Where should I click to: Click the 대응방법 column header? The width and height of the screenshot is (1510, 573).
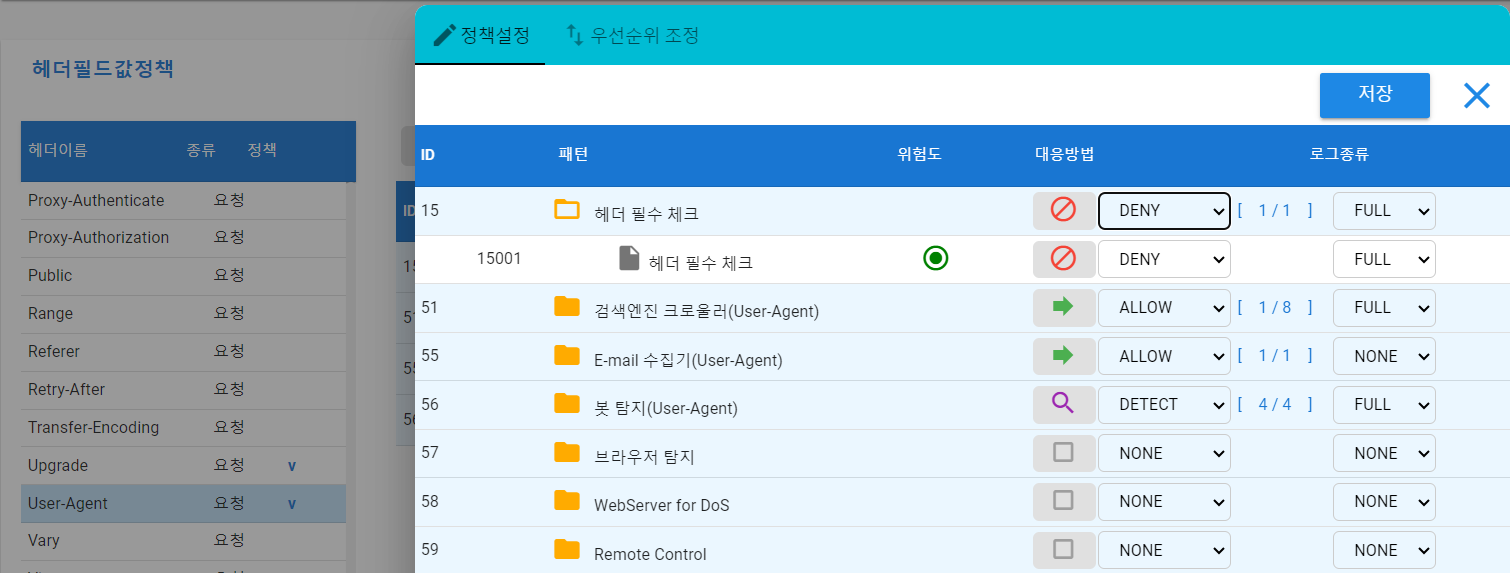point(1065,155)
